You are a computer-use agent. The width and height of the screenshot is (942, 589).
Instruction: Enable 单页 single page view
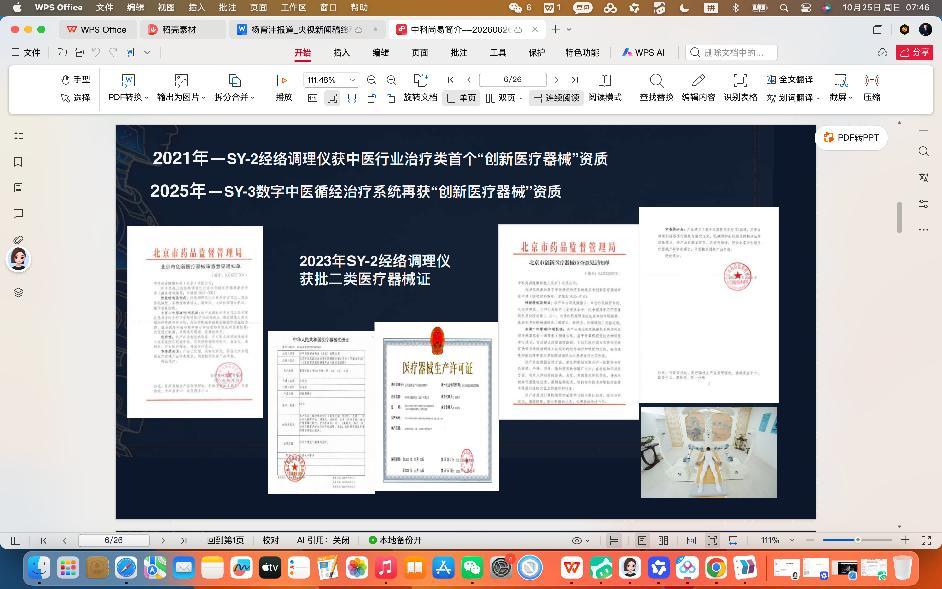pos(461,97)
